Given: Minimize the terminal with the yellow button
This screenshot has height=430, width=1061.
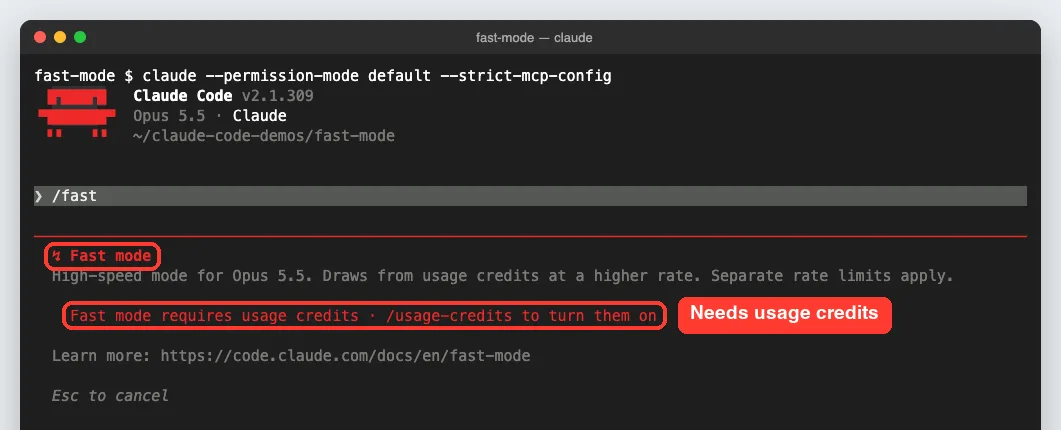Looking at the screenshot, I should coord(60,37).
